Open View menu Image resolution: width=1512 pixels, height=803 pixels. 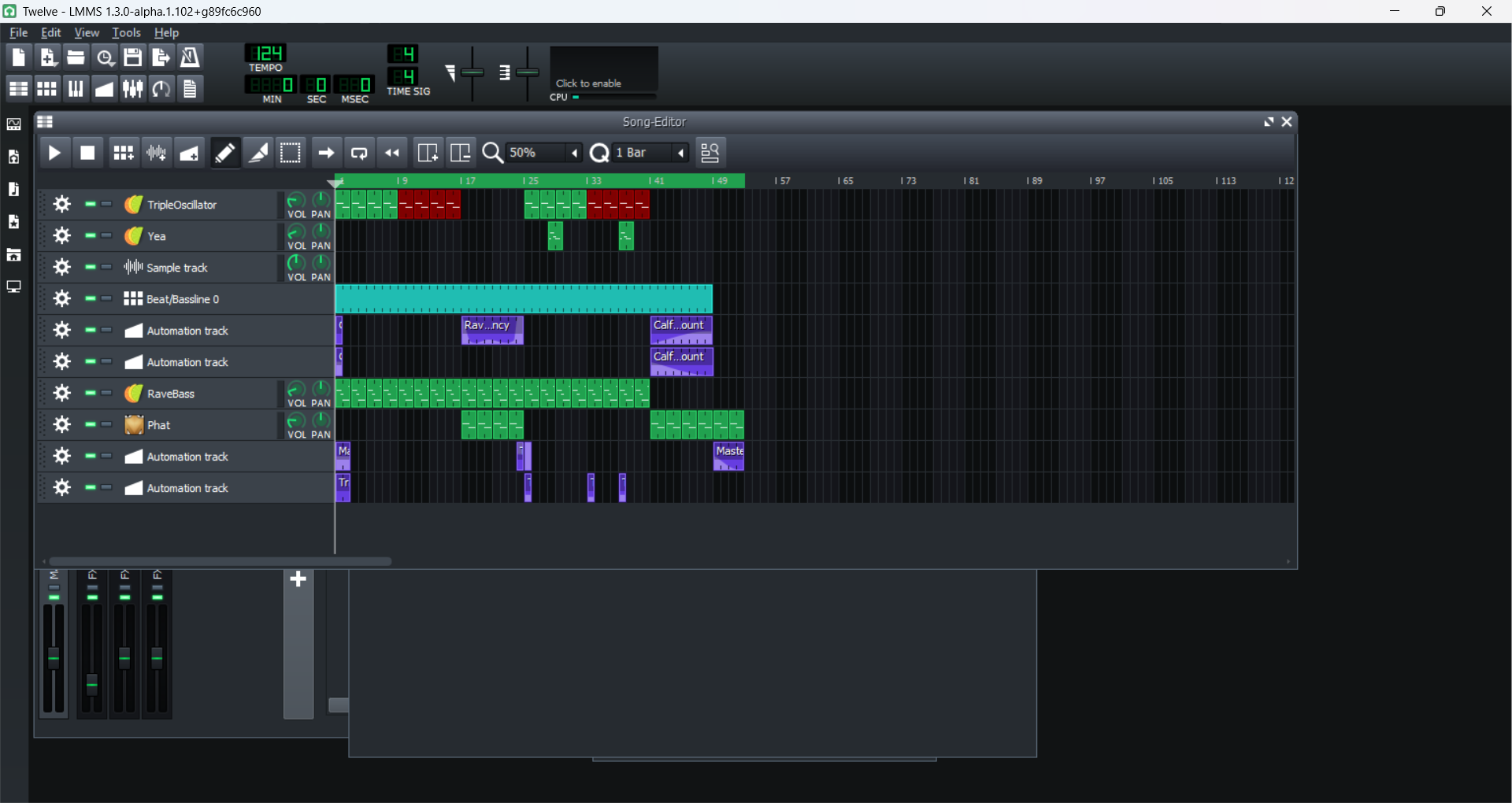pos(87,32)
